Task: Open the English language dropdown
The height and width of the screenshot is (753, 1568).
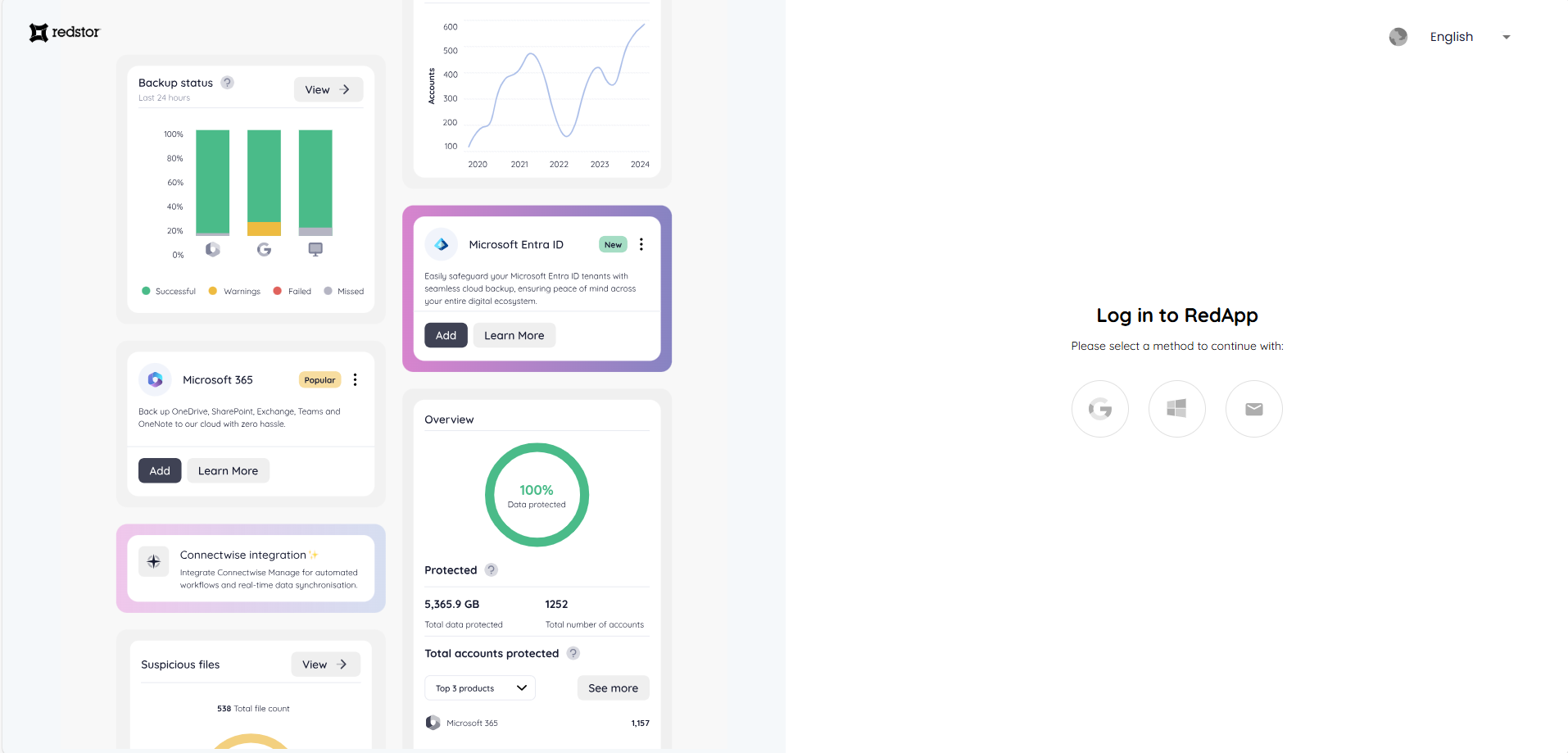Action: click(1470, 37)
